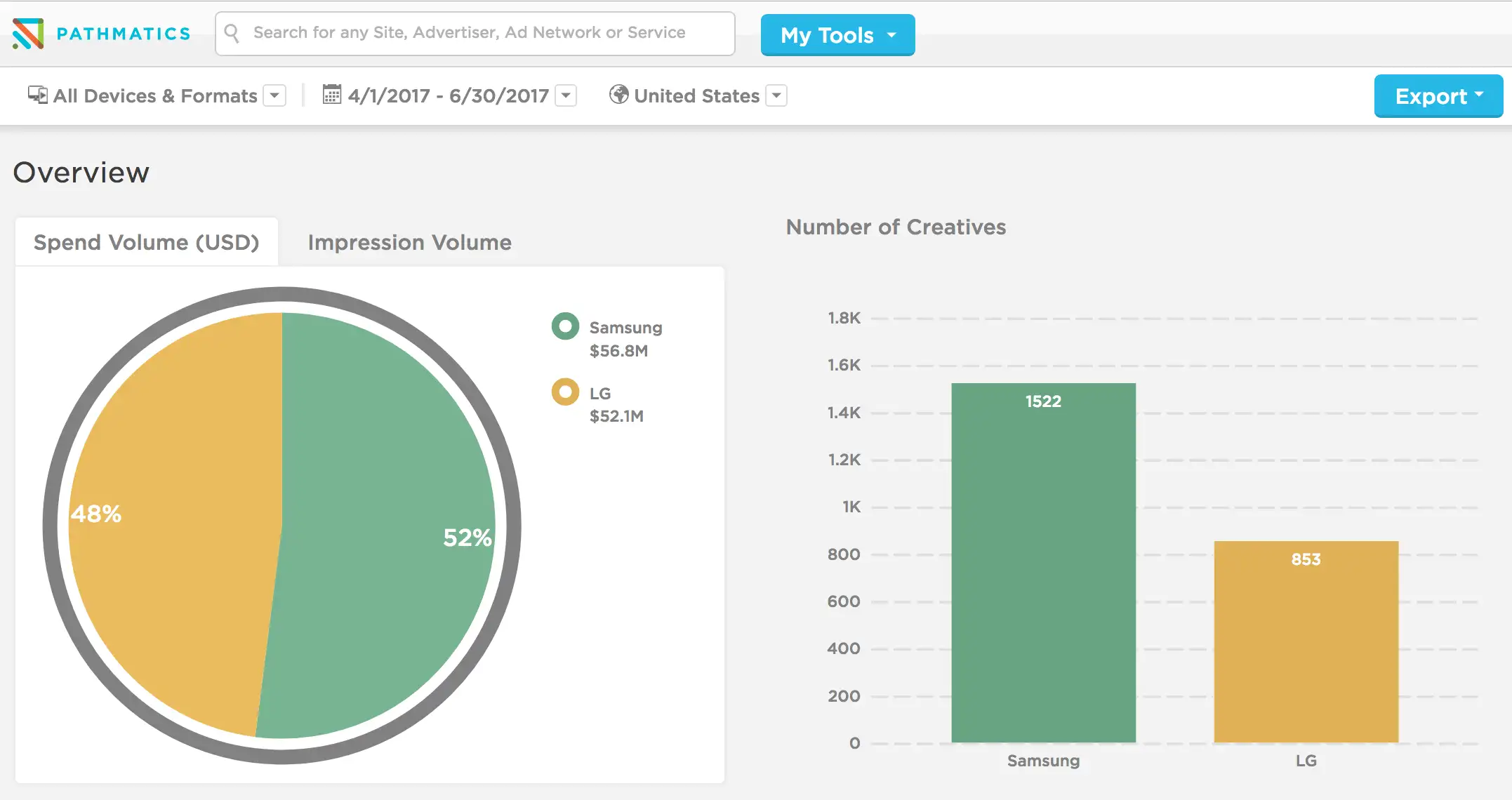Click the 1.8K y-axis label

844,318
